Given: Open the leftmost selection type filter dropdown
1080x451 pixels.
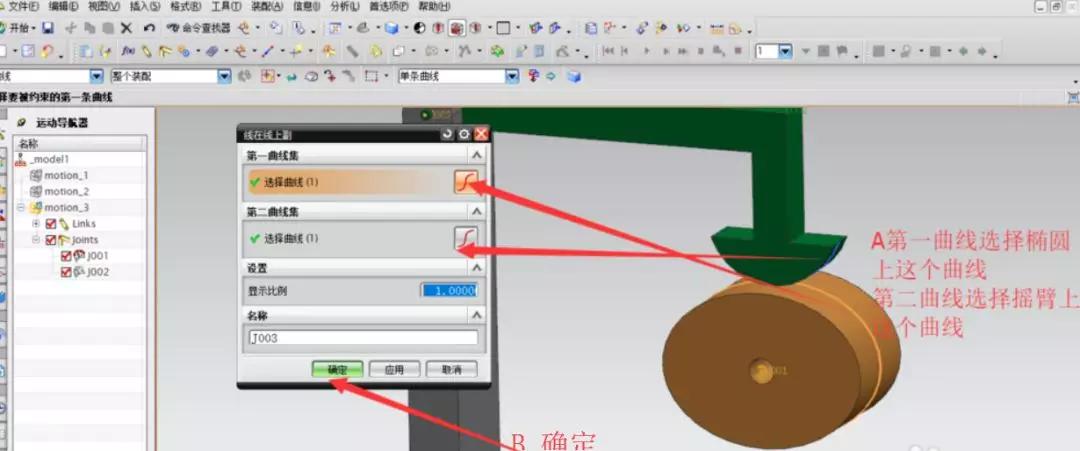Looking at the screenshot, I should click(96, 76).
